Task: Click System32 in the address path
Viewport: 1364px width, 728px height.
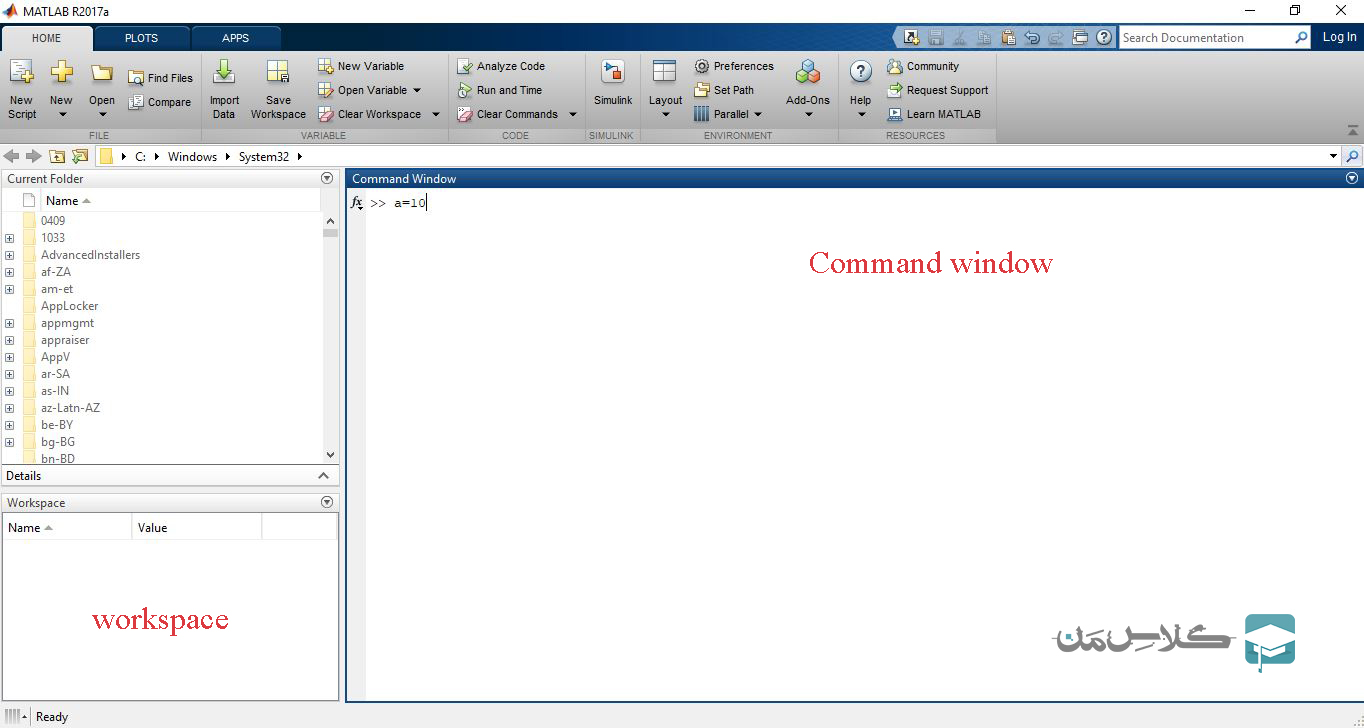Action: tap(264, 157)
